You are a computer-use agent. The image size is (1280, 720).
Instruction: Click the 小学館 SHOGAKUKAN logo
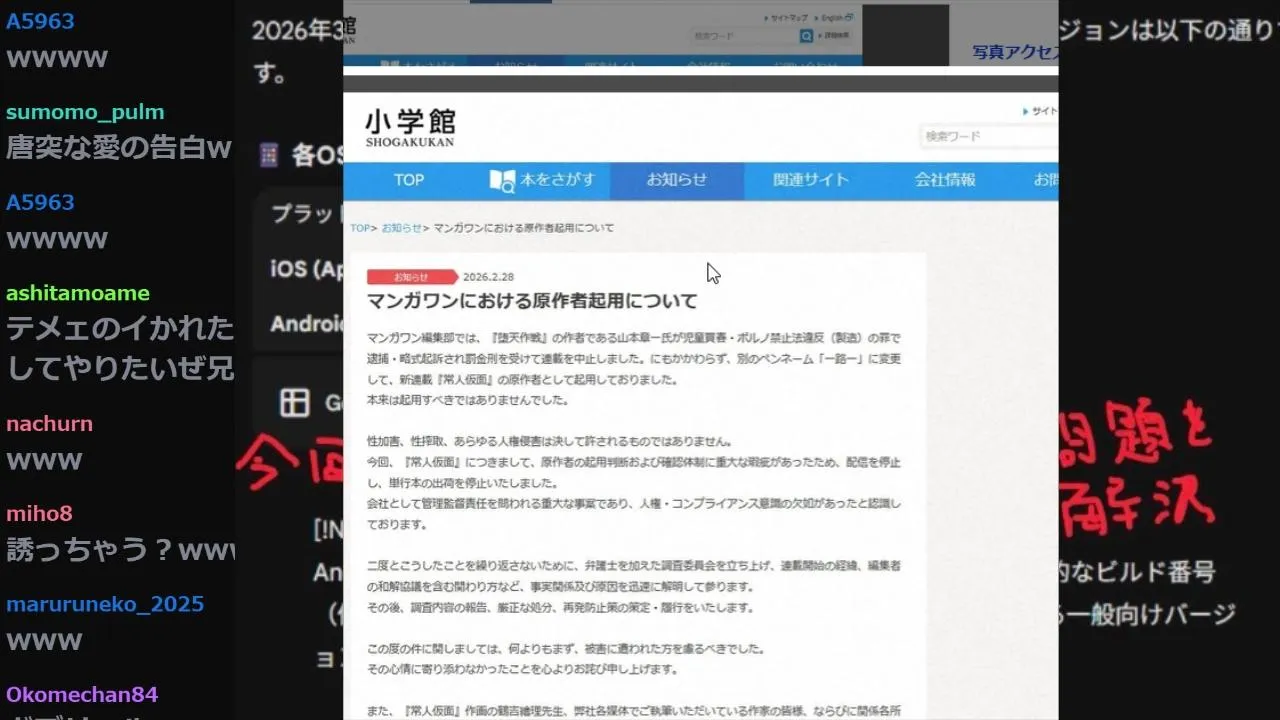pyautogui.click(x=410, y=128)
